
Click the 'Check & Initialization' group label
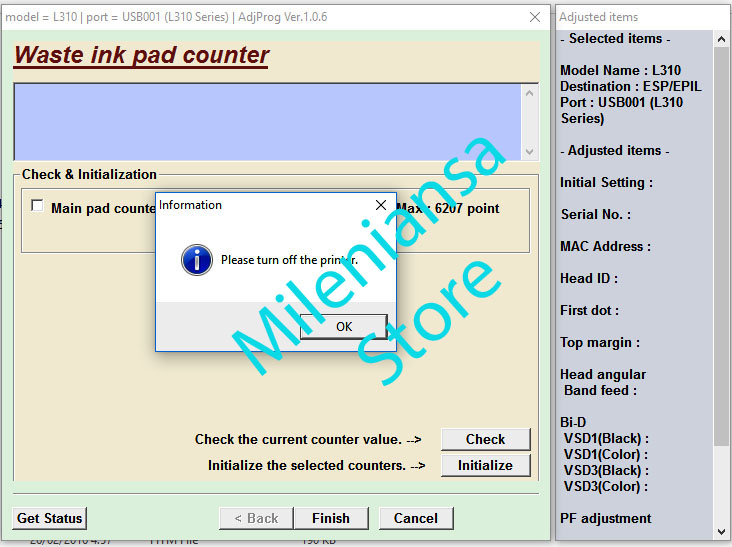click(x=89, y=174)
